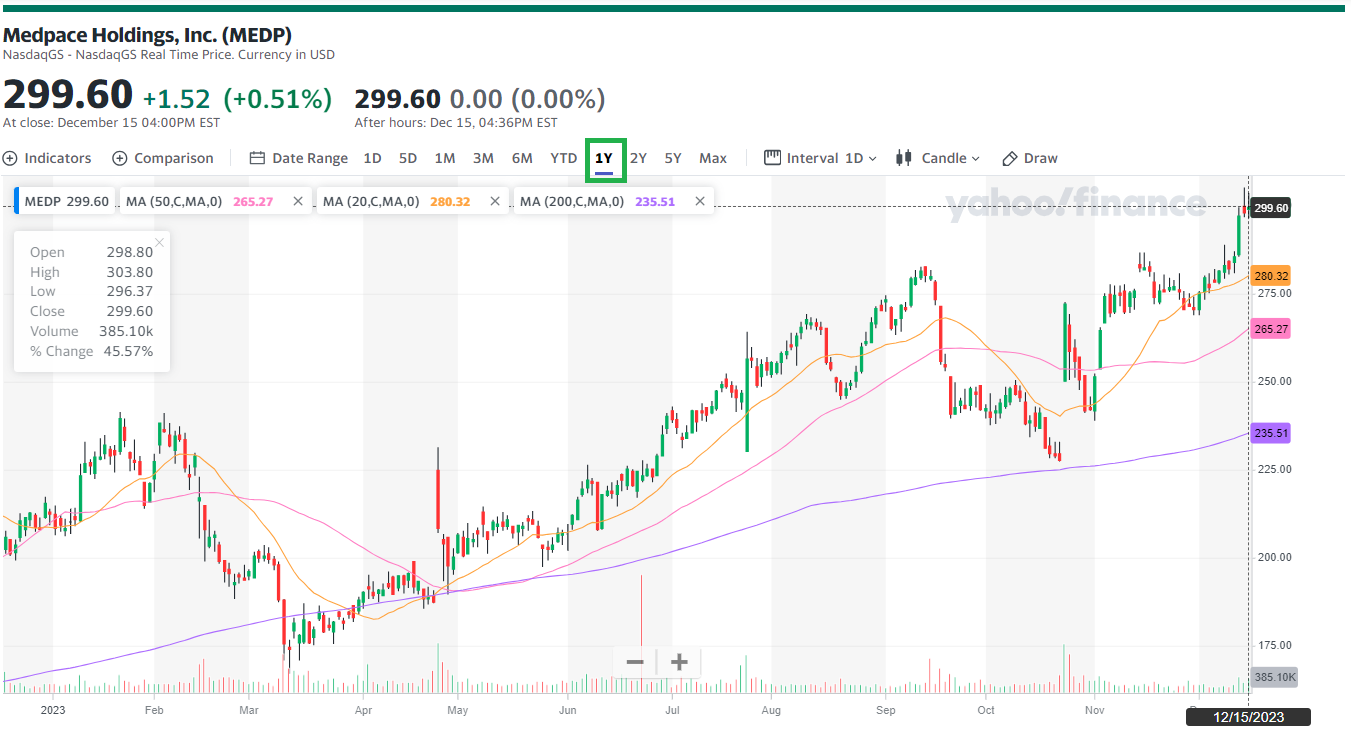The width and height of the screenshot is (1351, 749).
Task: Switch to the 5Y range
Action: pos(673,158)
